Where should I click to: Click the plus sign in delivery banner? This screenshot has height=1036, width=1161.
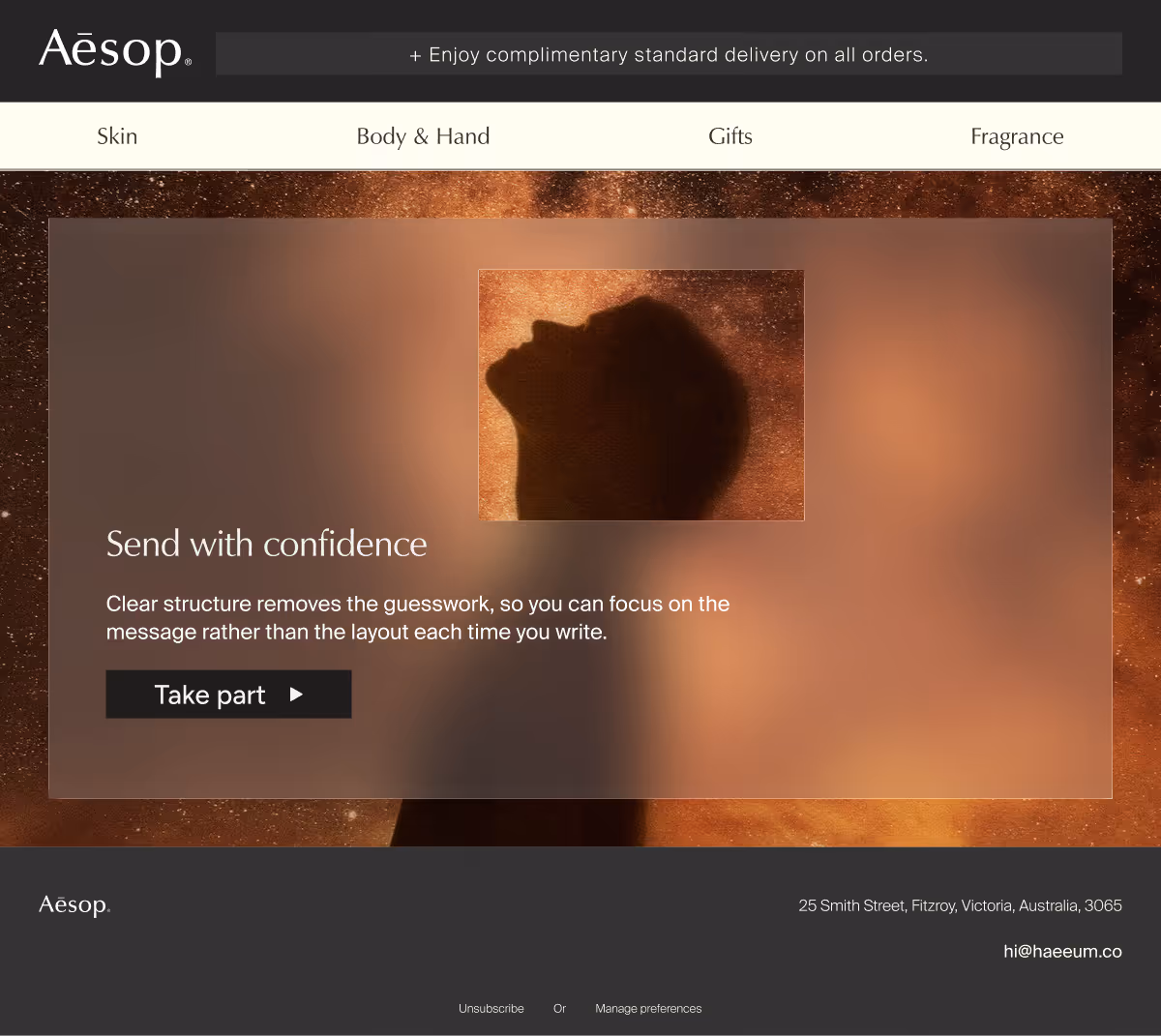415,56
